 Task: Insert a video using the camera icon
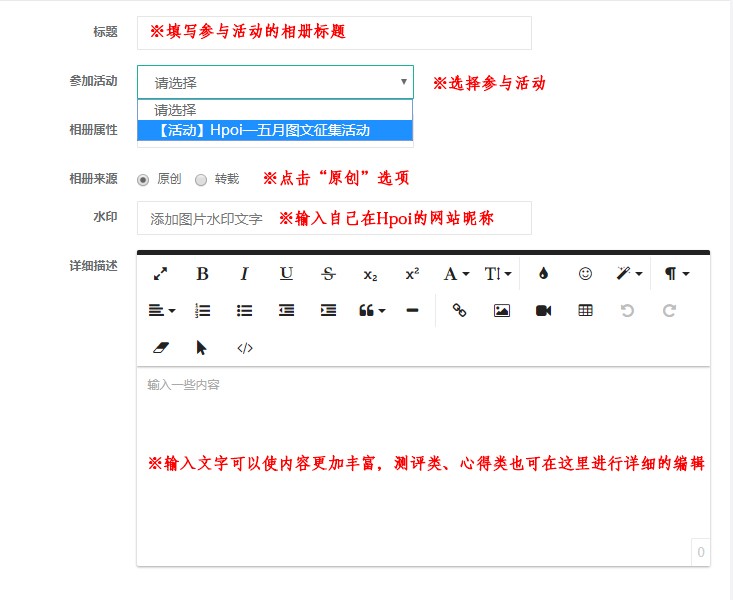point(544,311)
